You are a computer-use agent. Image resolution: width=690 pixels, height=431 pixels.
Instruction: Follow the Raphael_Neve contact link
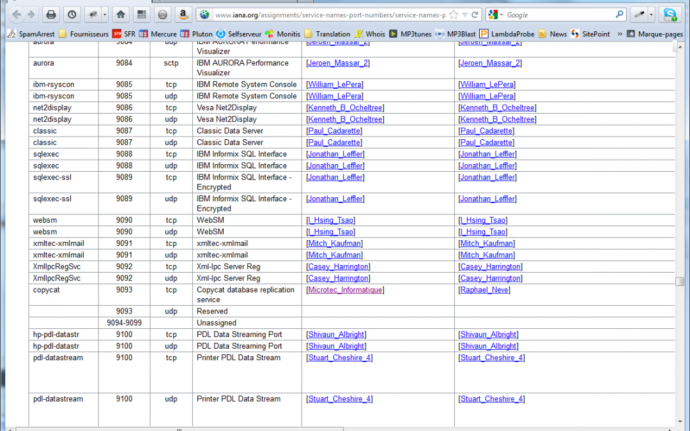[x=484, y=290]
